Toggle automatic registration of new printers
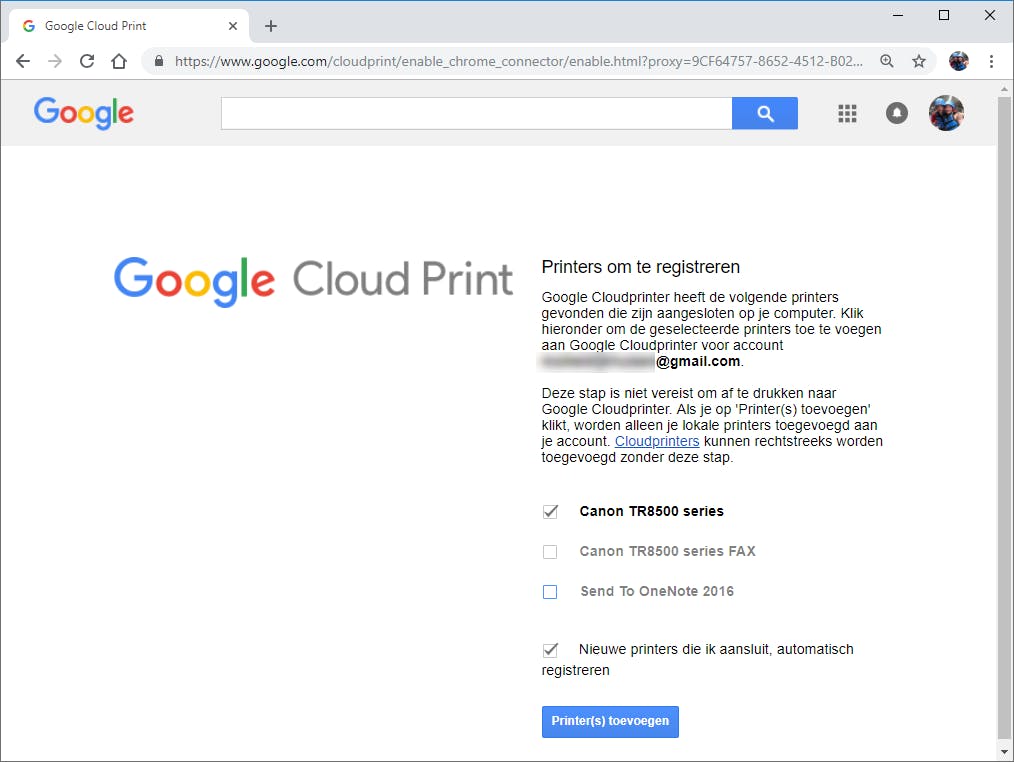 [x=550, y=649]
